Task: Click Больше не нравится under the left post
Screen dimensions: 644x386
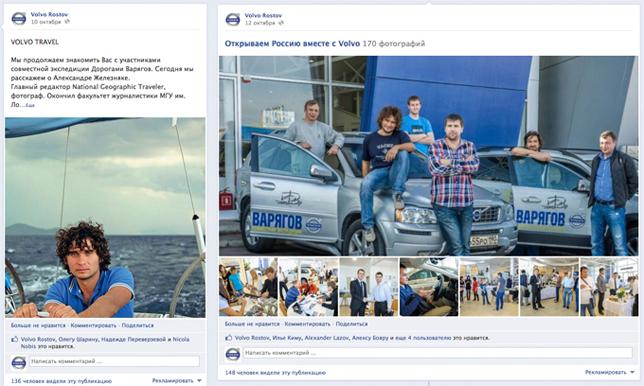Action: 38,325
